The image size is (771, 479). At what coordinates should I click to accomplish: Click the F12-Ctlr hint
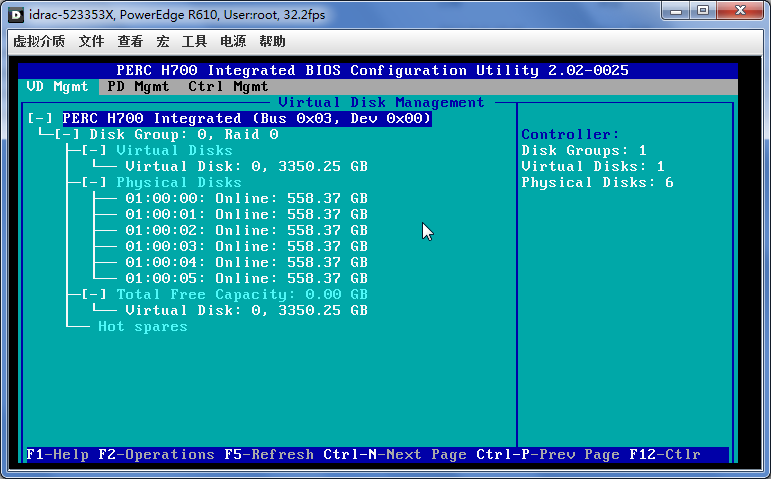pos(665,454)
